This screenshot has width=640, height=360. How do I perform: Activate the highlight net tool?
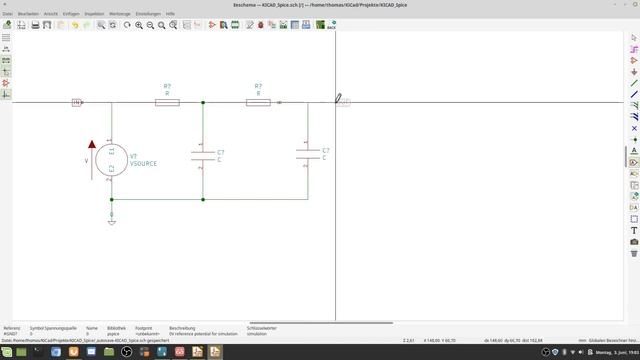(634, 49)
